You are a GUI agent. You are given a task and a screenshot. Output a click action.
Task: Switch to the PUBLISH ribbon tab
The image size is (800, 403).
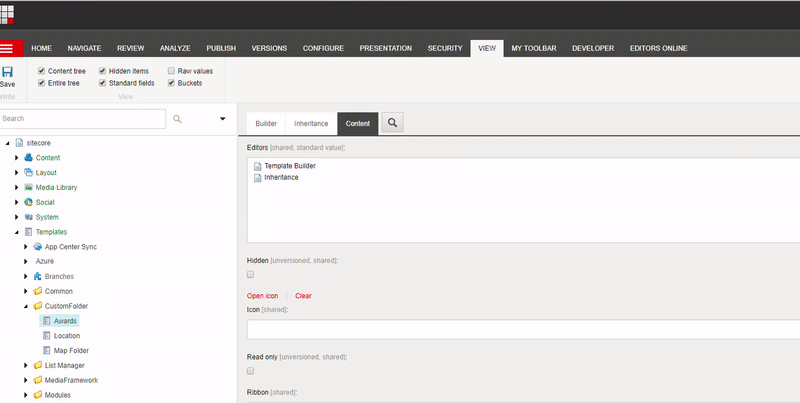tap(221, 48)
